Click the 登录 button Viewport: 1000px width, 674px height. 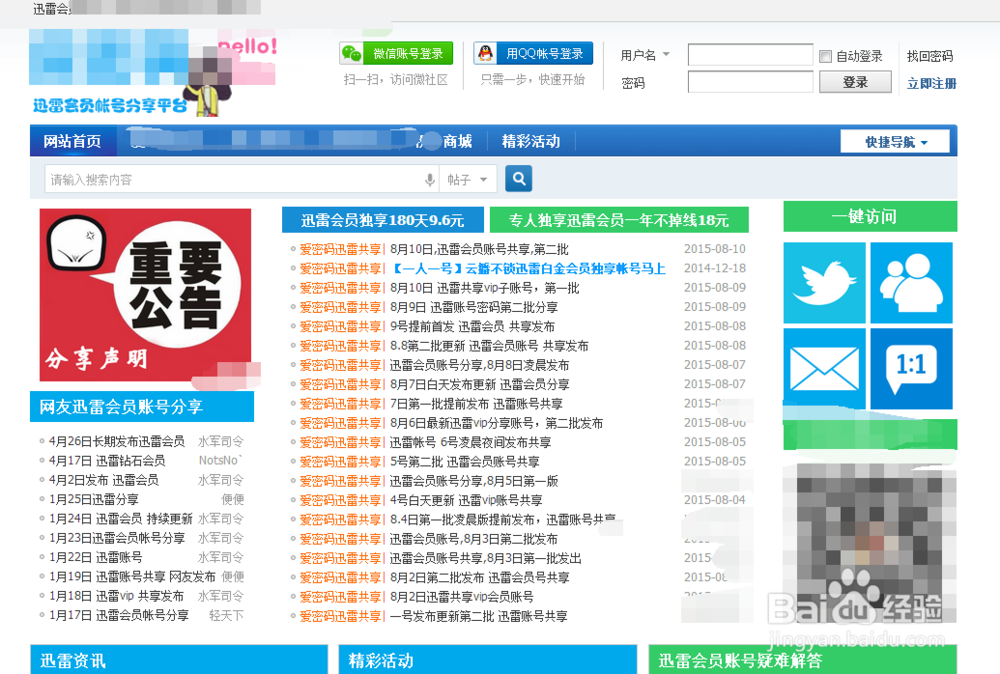click(x=855, y=82)
